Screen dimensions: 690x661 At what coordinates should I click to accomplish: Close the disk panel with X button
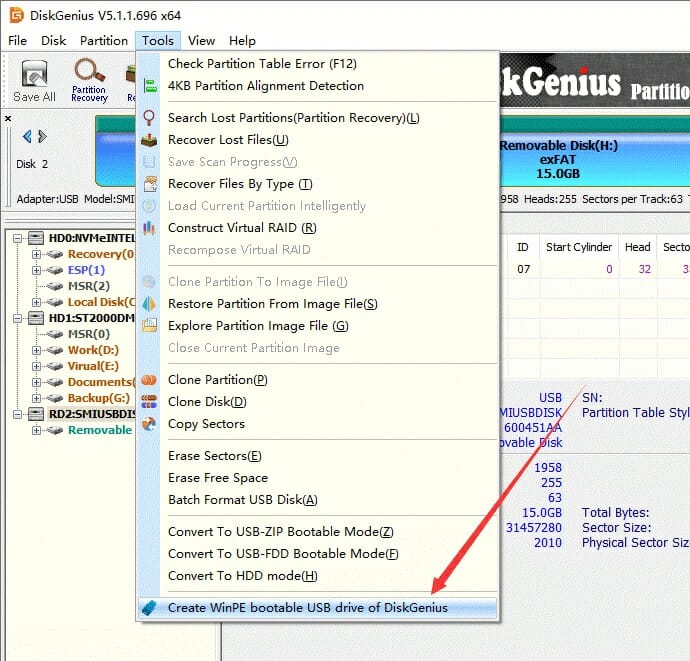tap(8, 118)
